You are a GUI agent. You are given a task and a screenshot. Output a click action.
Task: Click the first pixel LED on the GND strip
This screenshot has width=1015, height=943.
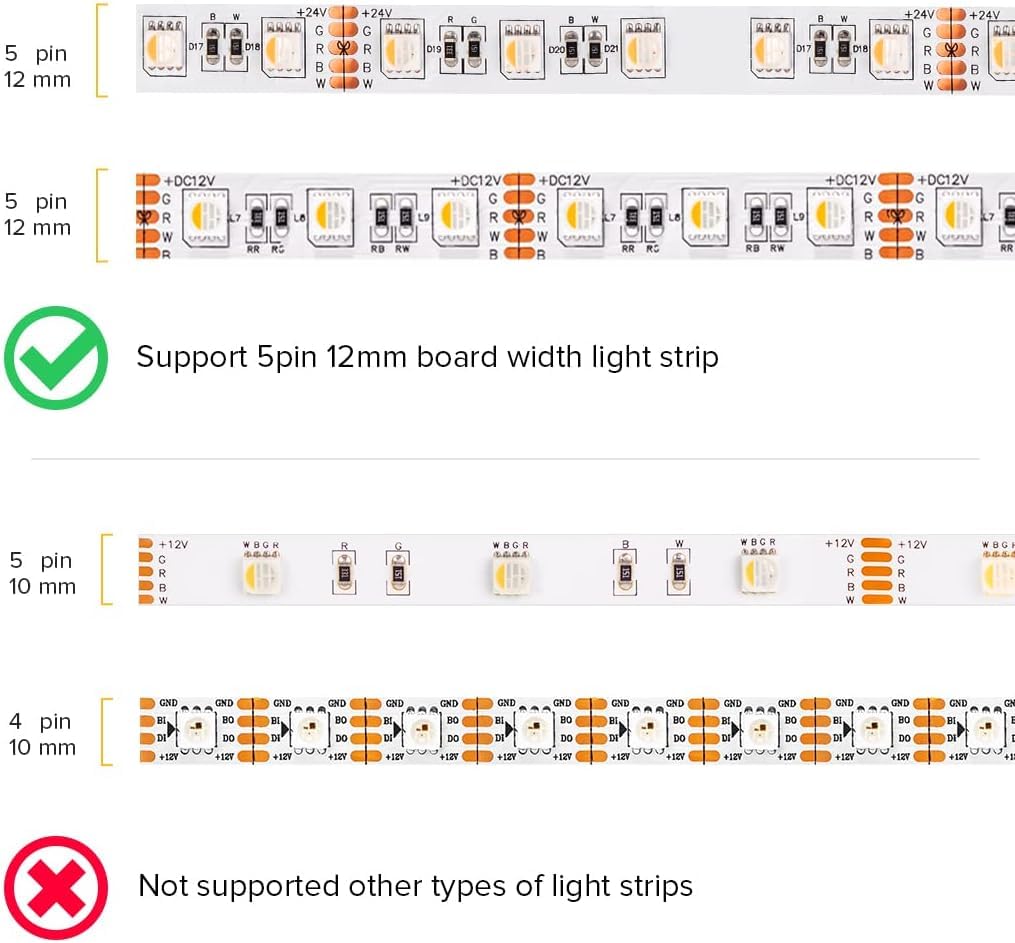pos(196,729)
